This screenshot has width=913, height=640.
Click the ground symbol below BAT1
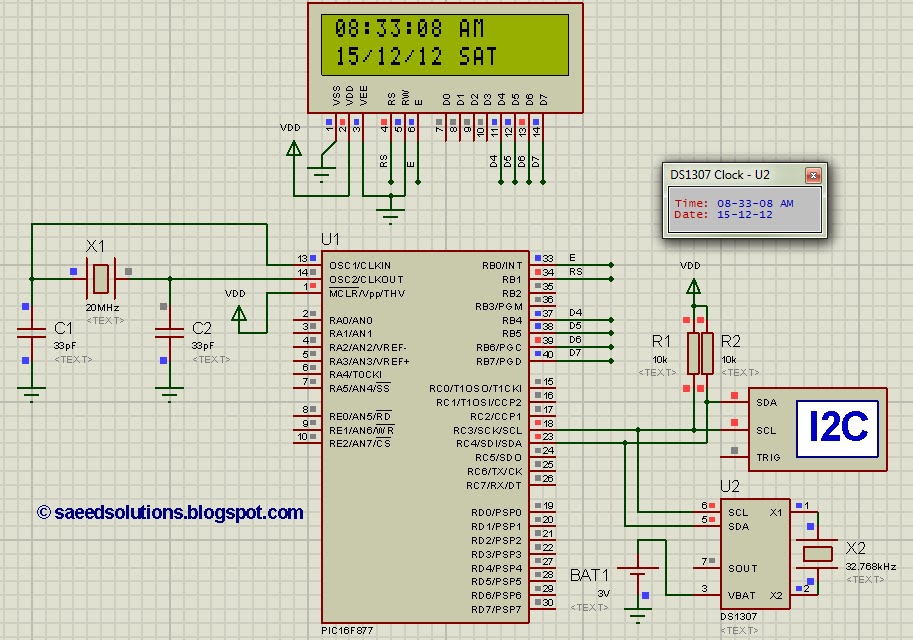[x=637, y=615]
